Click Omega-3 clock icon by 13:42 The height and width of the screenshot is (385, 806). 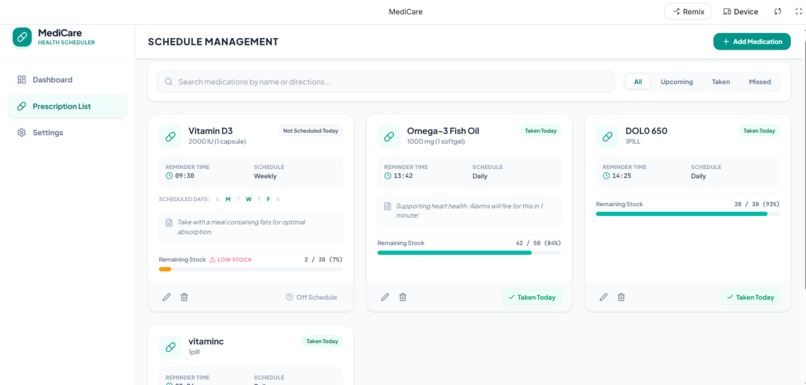coord(388,176)
